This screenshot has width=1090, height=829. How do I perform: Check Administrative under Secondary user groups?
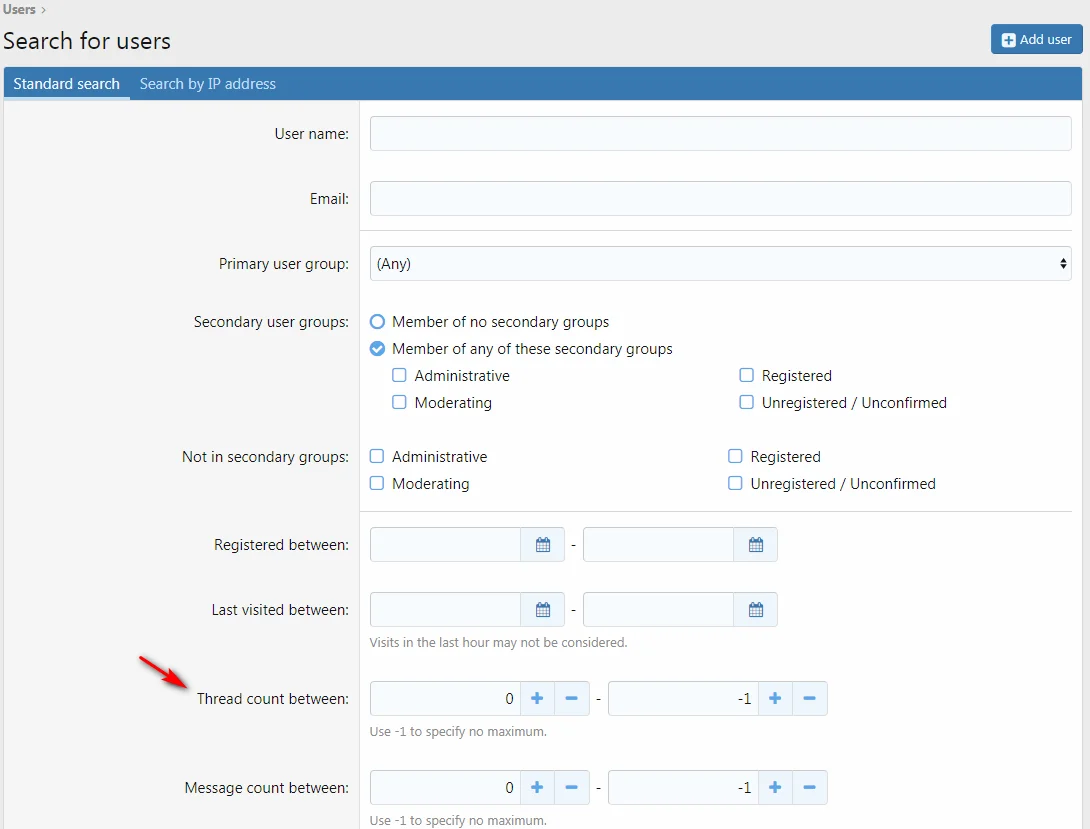click(x=400, y=376)
